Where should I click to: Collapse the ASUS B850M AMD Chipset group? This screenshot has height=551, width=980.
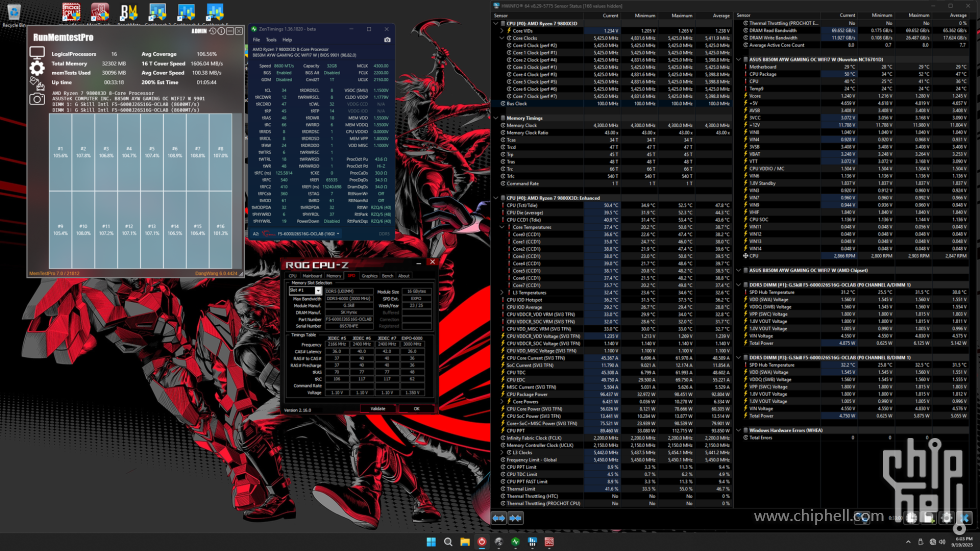click(739, 271)
